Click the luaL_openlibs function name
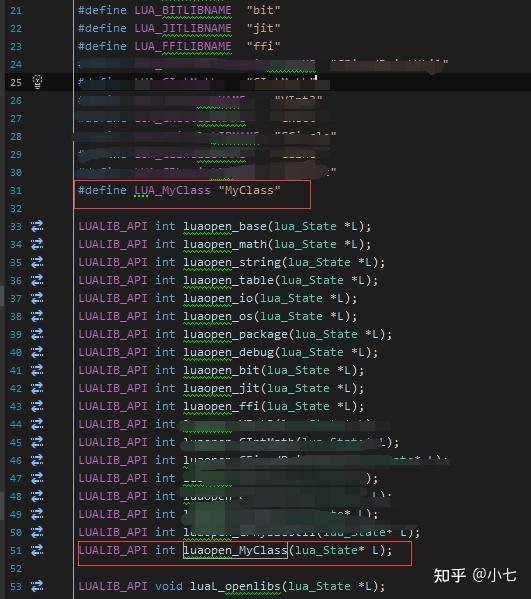The width and height of the screenshot is (531, 599). pos(235,586)
